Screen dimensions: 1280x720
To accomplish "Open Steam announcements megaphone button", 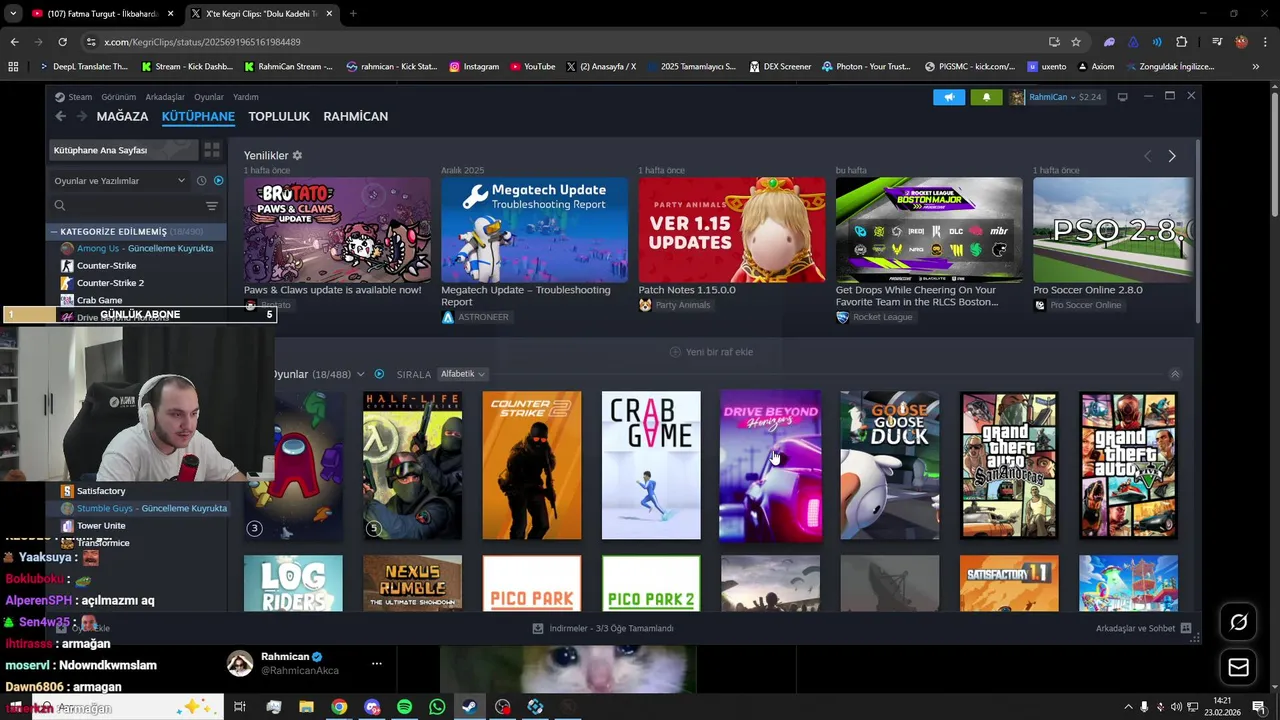I will point(949,97).
